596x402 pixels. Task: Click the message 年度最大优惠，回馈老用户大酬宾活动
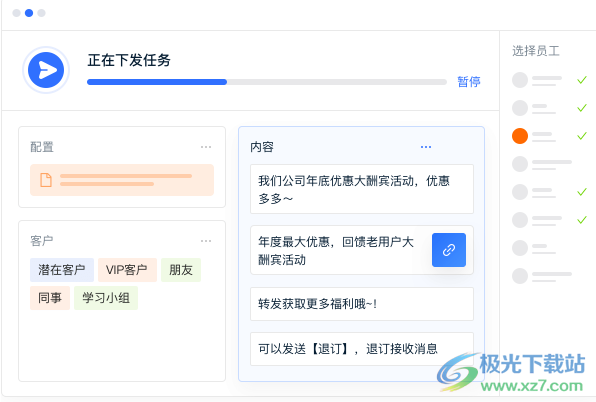click(x=362, y=250)
